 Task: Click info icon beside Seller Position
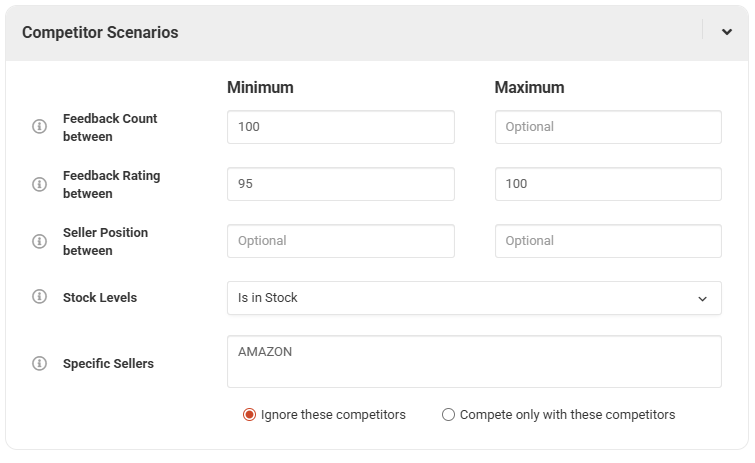(40, 241)
